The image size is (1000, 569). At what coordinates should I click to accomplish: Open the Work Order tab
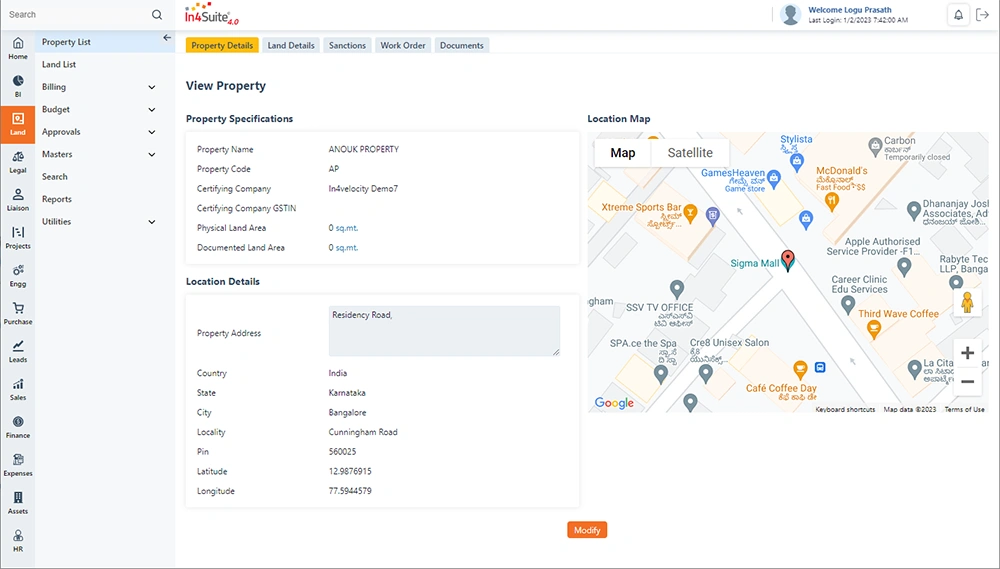[x=403, y=45]
